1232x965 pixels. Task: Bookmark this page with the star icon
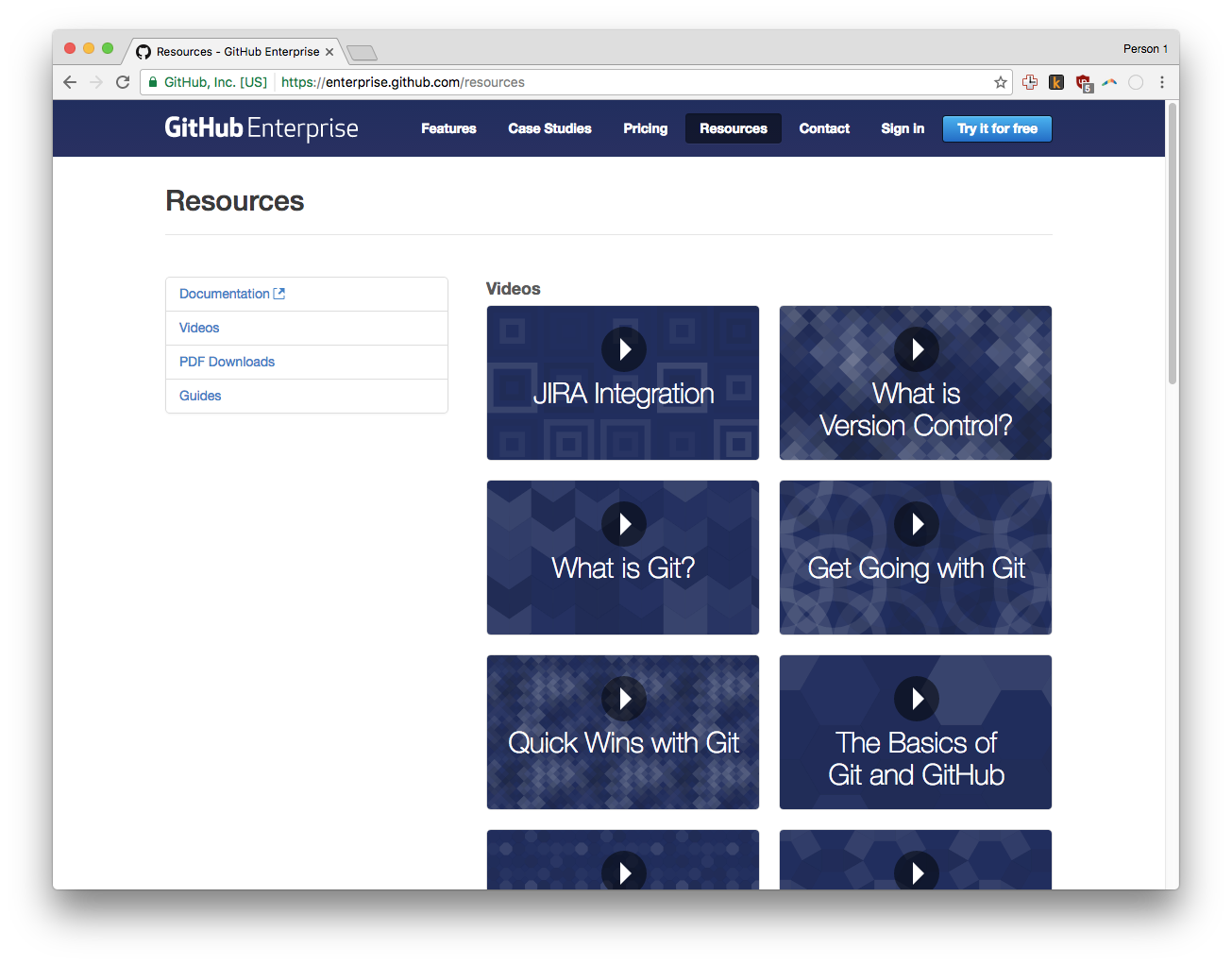(x=1001, y=82)
